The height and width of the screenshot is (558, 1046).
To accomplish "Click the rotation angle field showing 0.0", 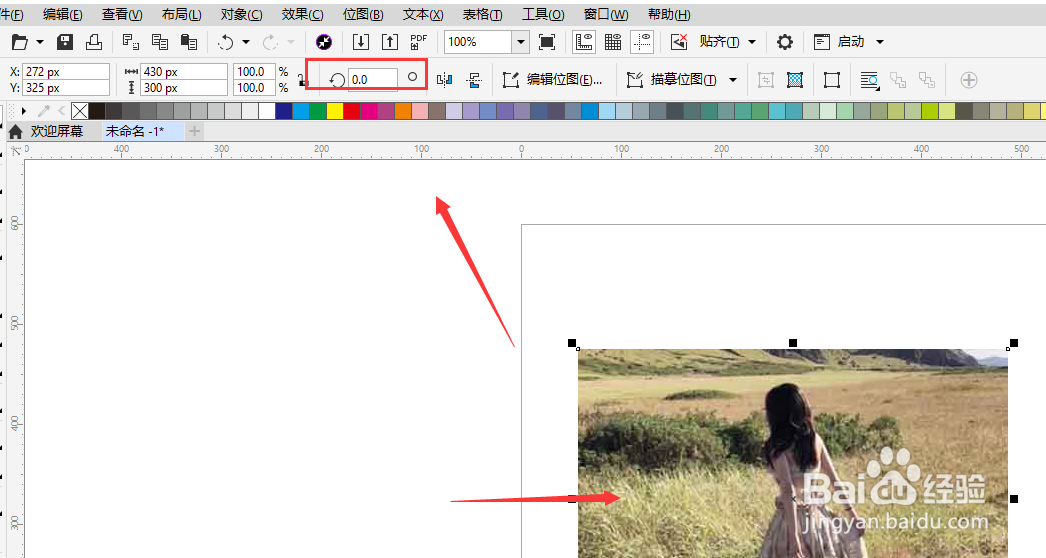I will (x=373, y=79).
